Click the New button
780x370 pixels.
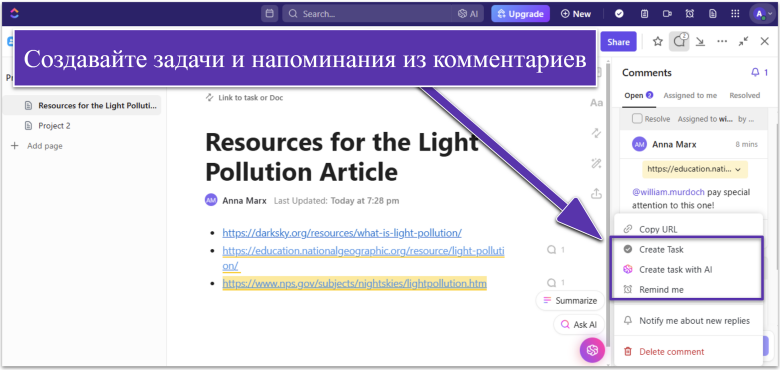(576, 14)
